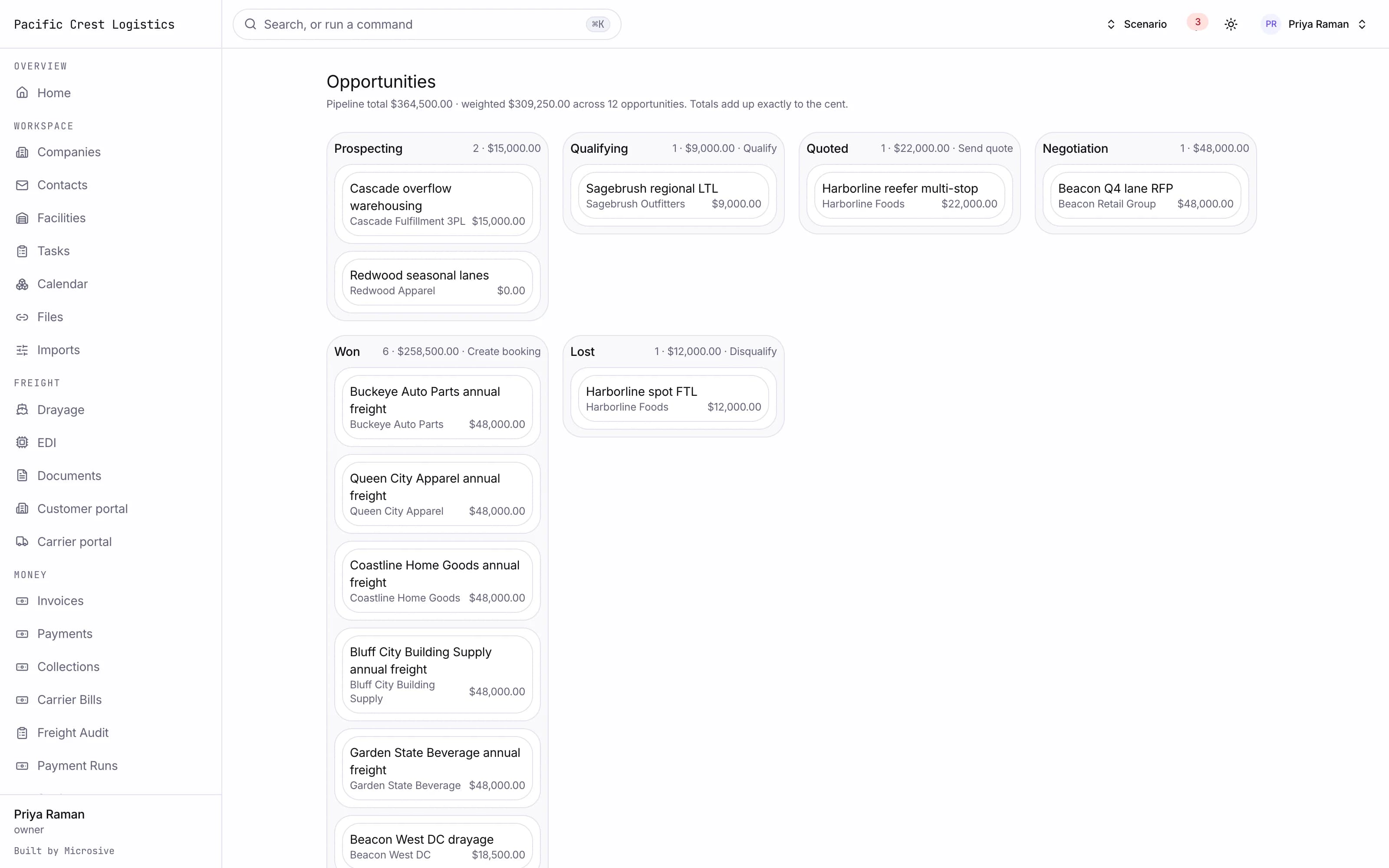
Task: Open Queen City Apparel annual freight card
Action: tap(437, 494)
